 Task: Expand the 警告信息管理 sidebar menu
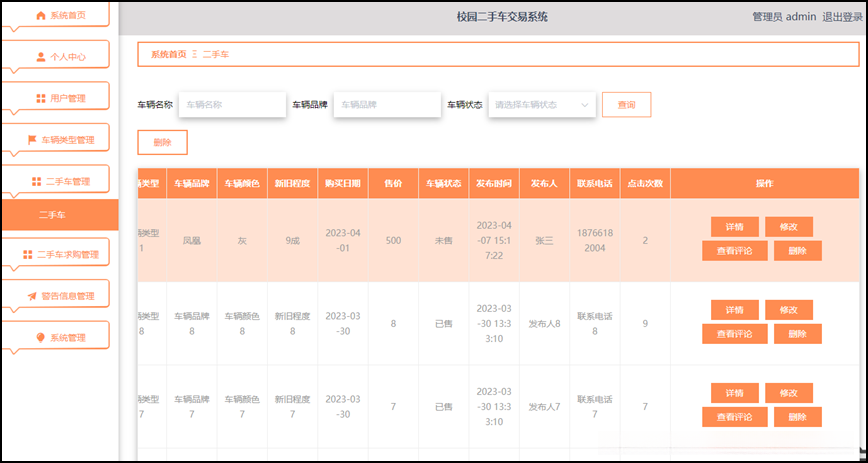click(55, 295)
